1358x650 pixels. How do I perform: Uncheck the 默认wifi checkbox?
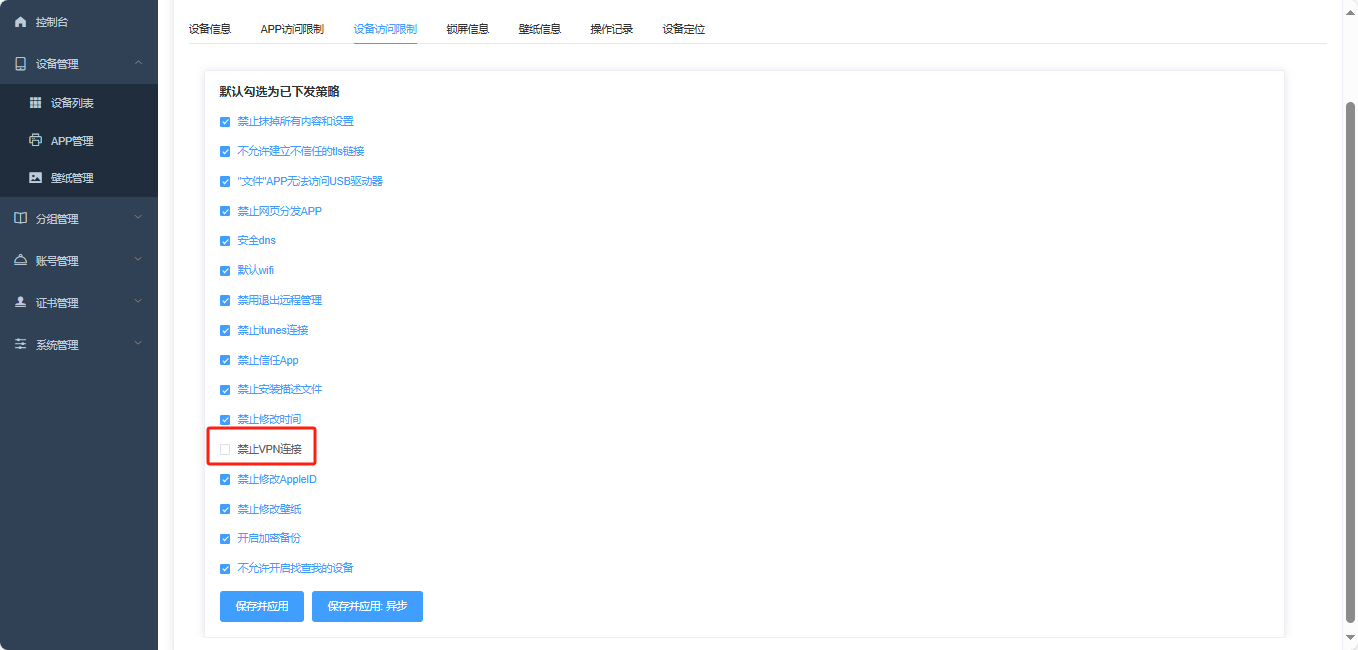pos(225,271)
